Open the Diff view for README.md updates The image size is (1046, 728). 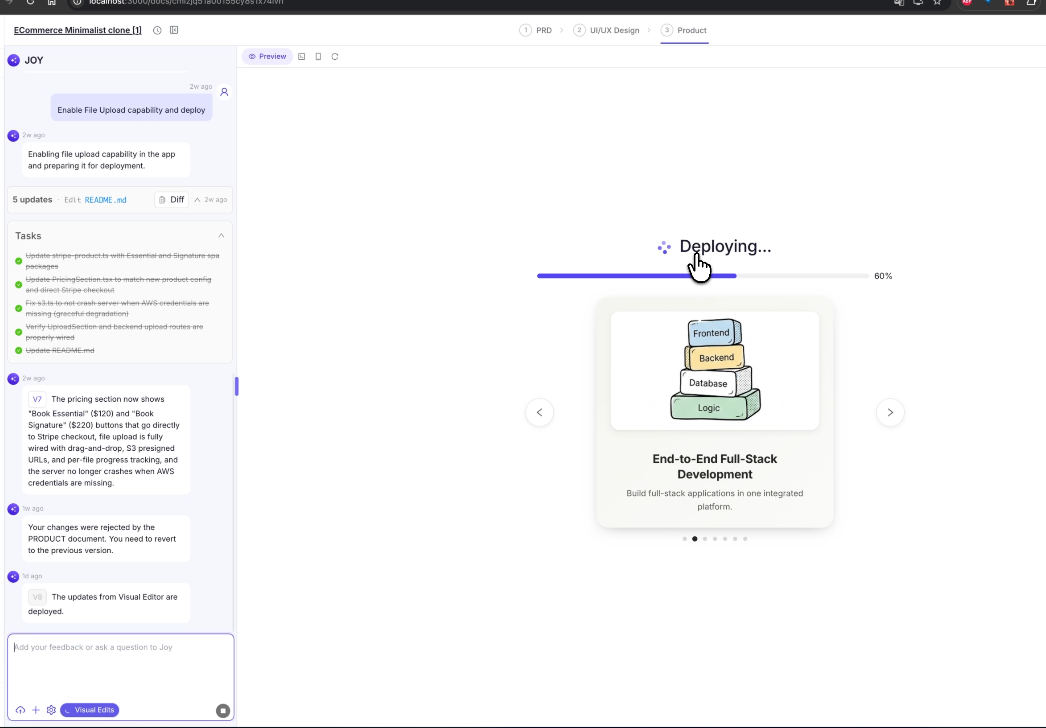pos(171,199)
